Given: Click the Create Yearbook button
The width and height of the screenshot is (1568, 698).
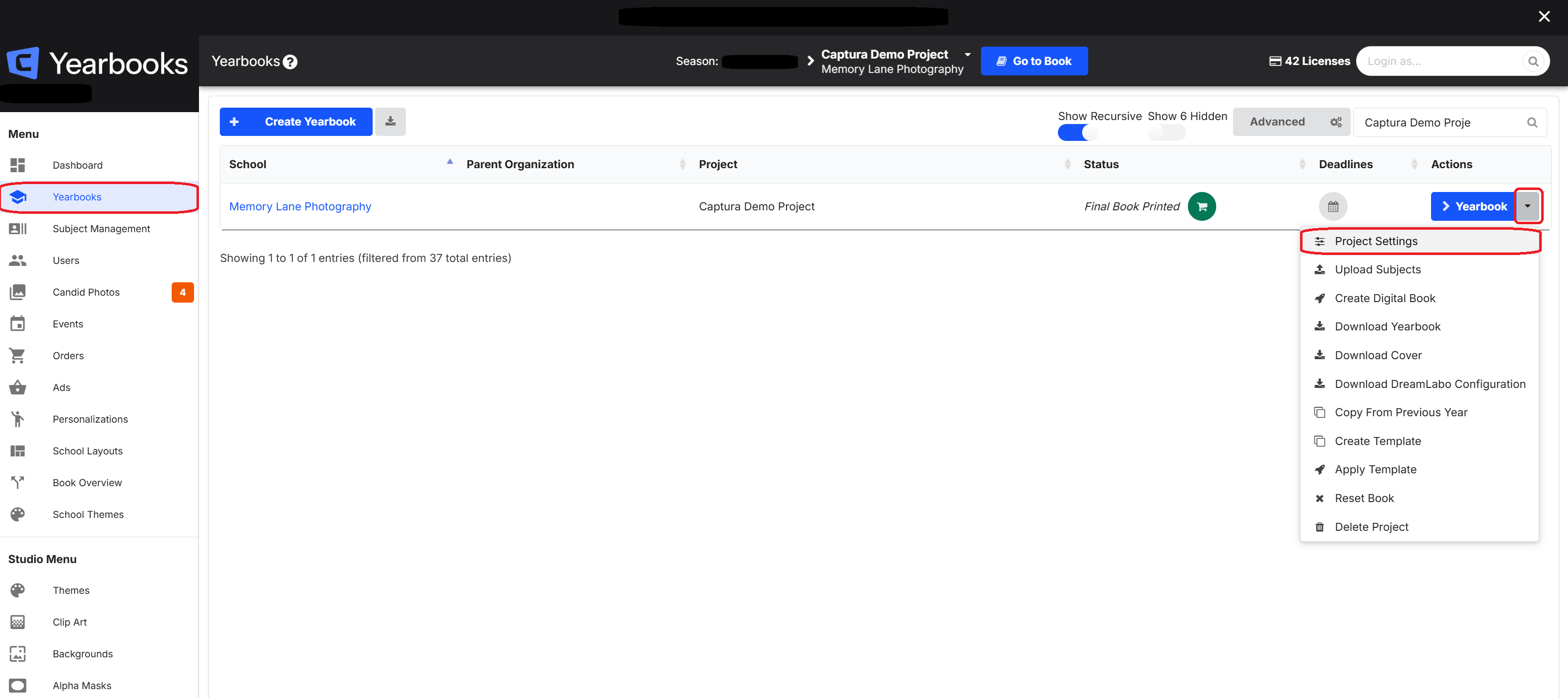Looking at the screenshot, I should coord(296,122).
